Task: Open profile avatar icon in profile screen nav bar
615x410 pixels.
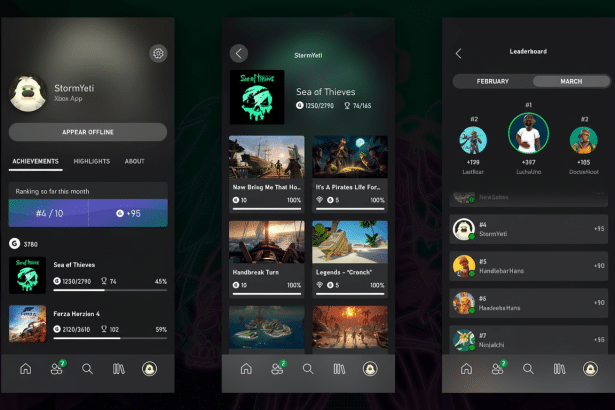Action: pos(149,369)
